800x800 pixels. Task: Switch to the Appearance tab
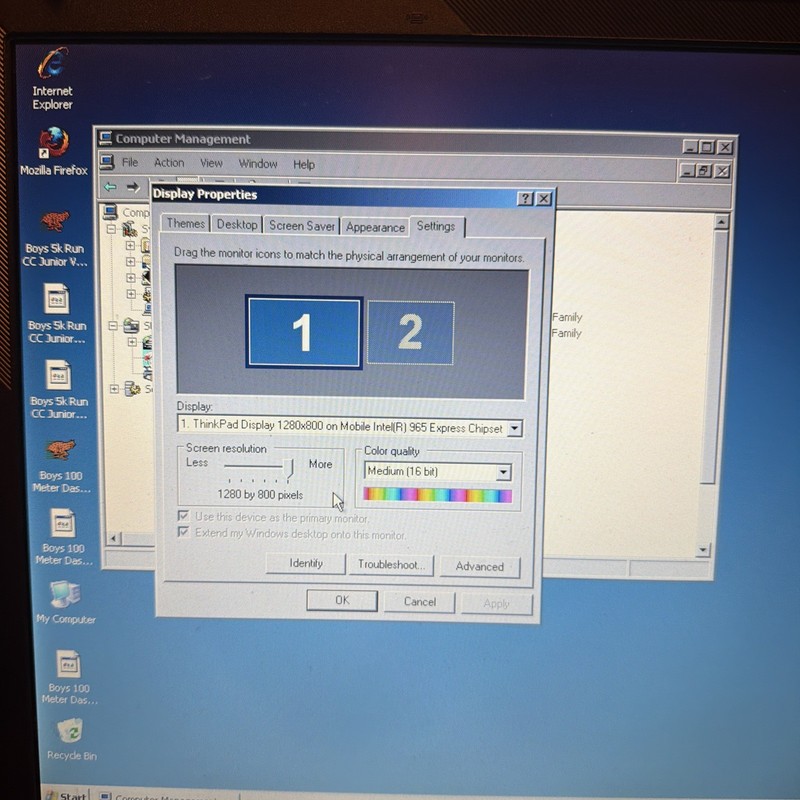(x=375, y=227)
